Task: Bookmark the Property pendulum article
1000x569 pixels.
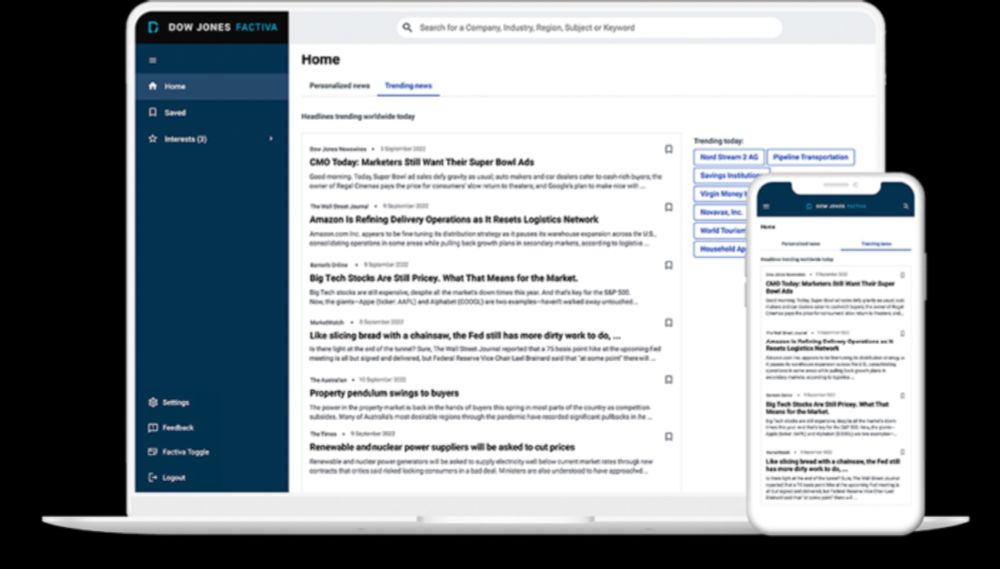Action: coord(668,380)
